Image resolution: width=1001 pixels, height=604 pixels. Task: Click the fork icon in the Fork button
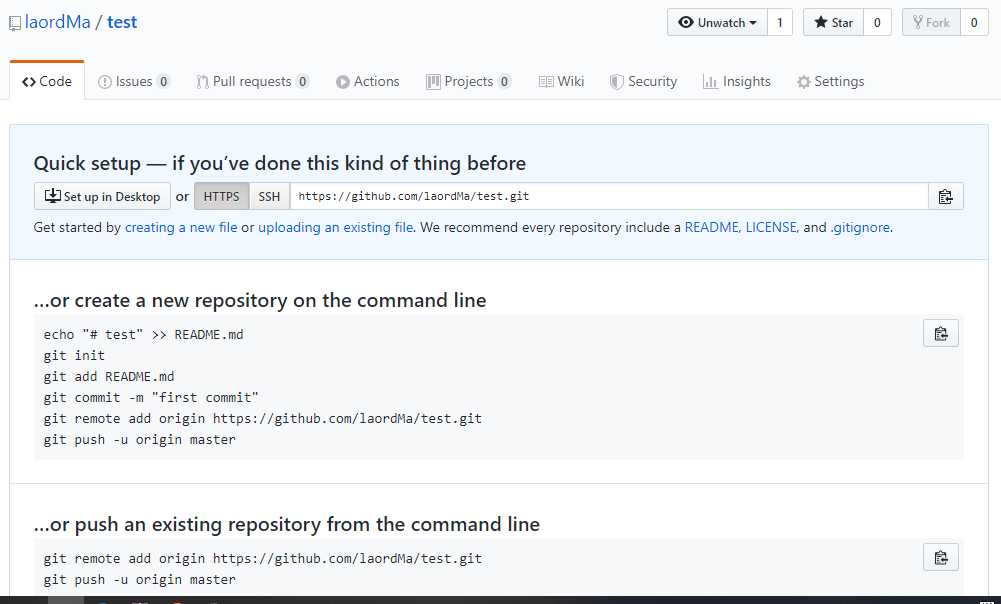tap(917, 22)
